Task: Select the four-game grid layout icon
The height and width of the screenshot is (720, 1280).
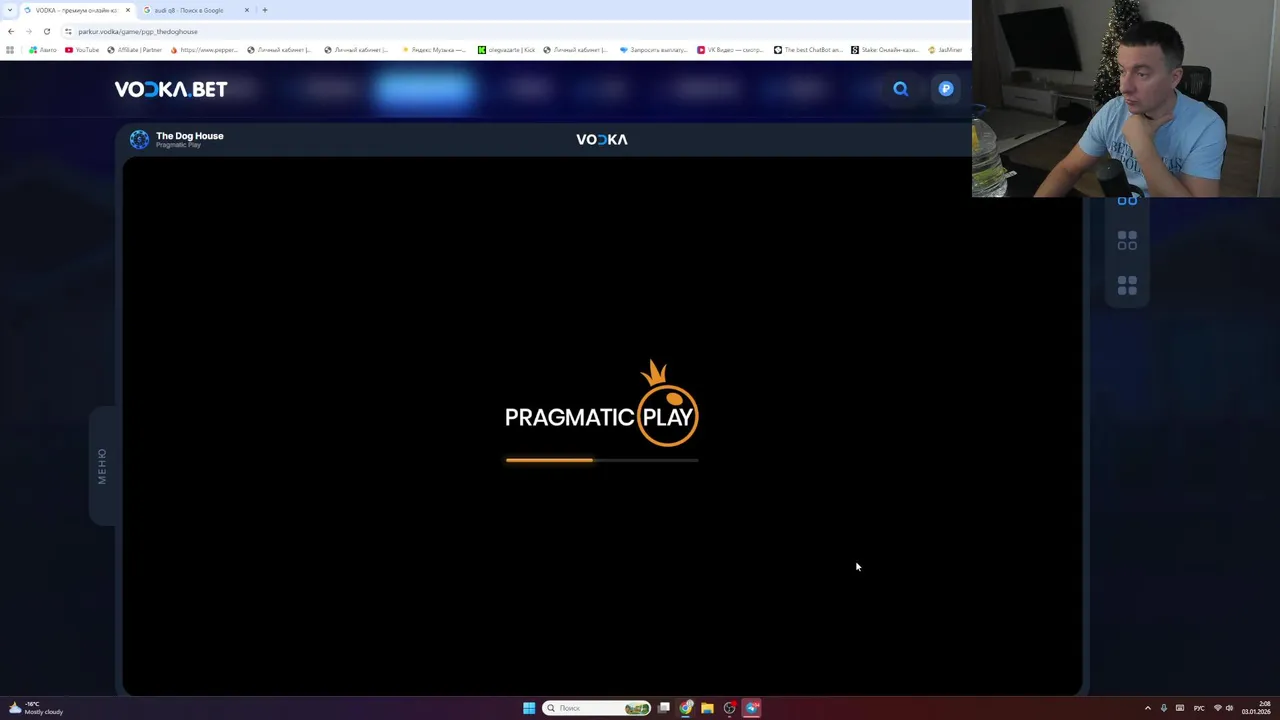Action: point(1127,286)
